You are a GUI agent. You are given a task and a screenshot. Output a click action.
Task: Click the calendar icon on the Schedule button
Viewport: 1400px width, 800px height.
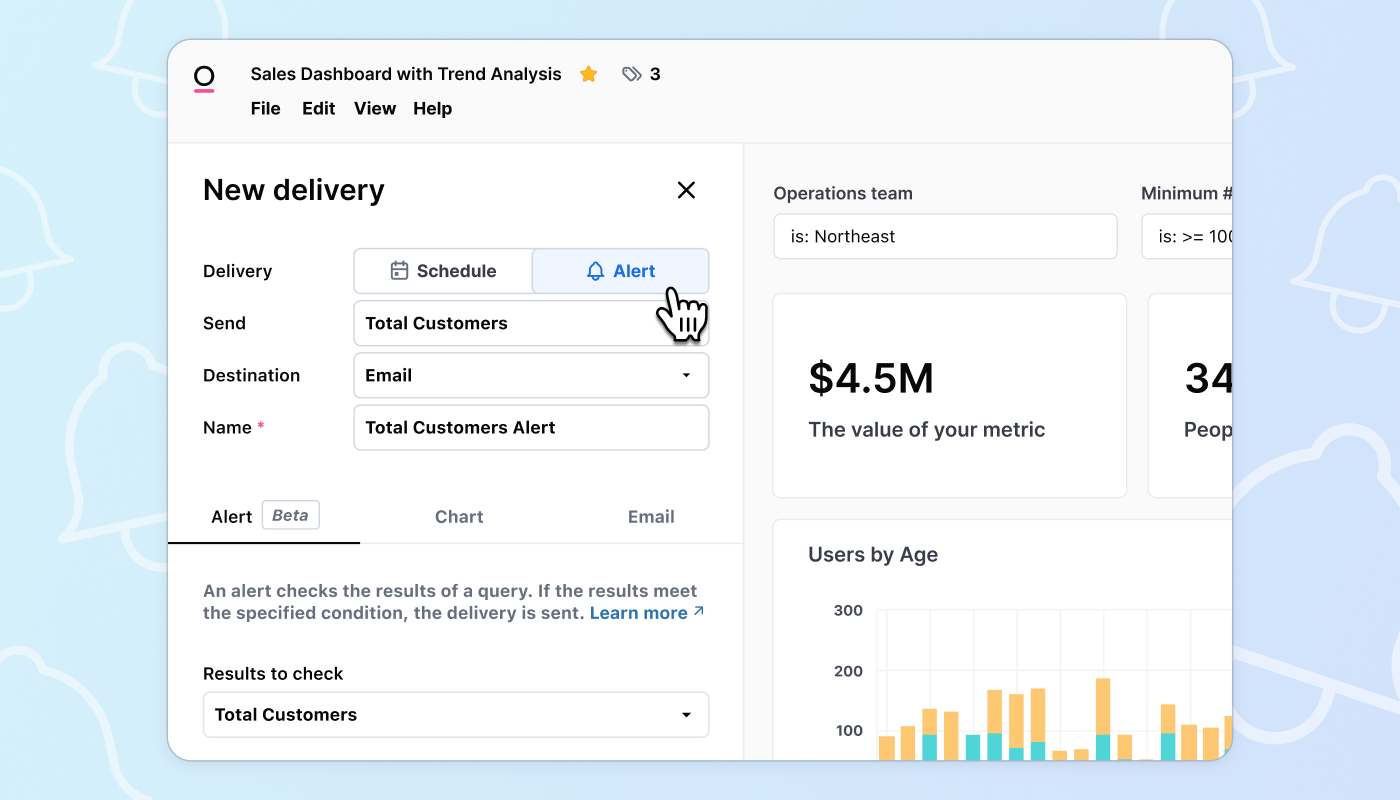[400, 270]
